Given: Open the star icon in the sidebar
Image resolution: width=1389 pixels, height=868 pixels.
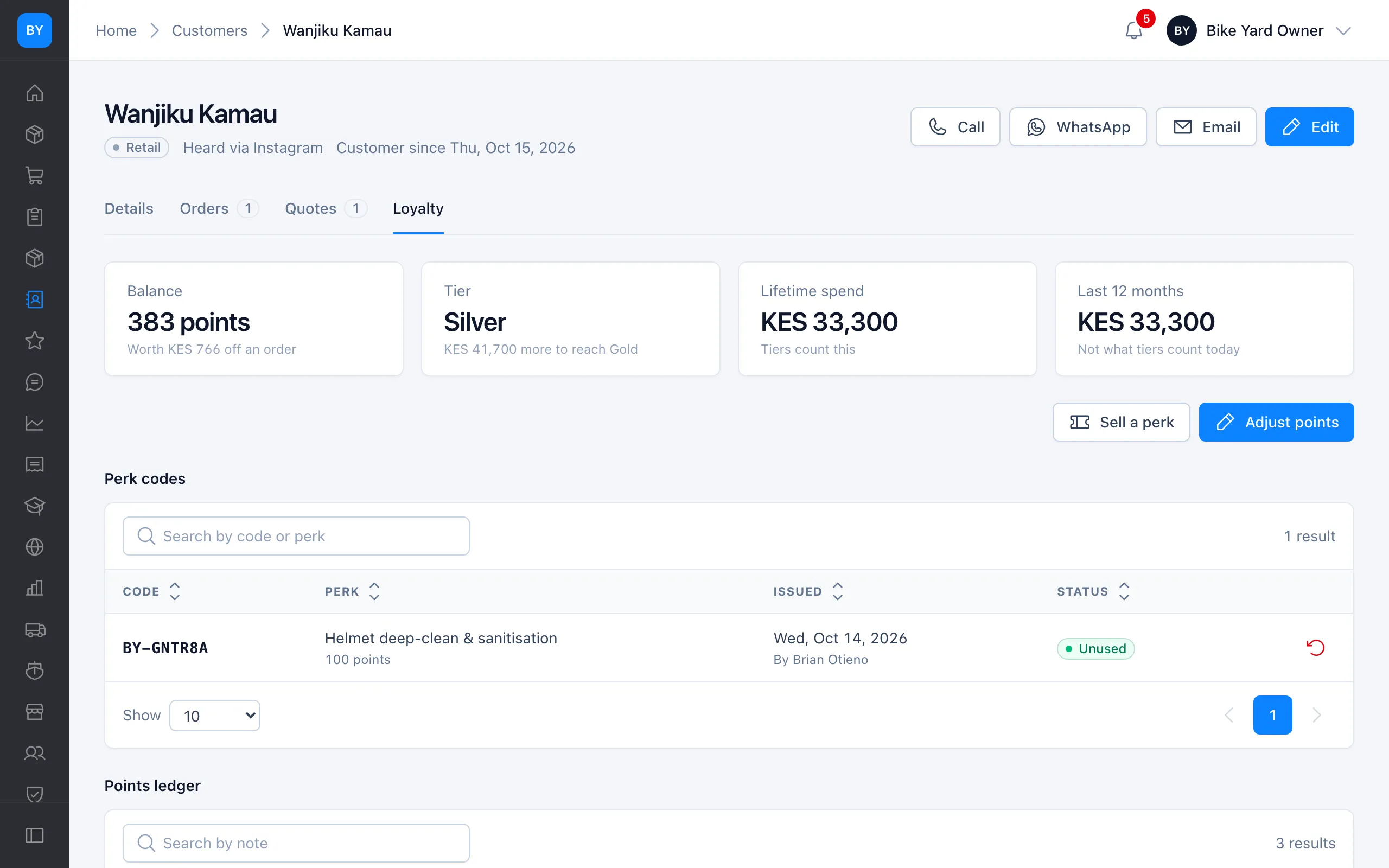Looking at the screenshot, I should [x=34, y=341].
